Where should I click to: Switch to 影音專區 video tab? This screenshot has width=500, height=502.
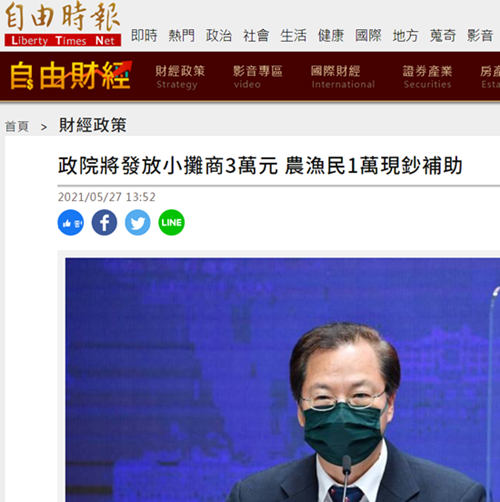pyautogui.click(x=258, y=77)
